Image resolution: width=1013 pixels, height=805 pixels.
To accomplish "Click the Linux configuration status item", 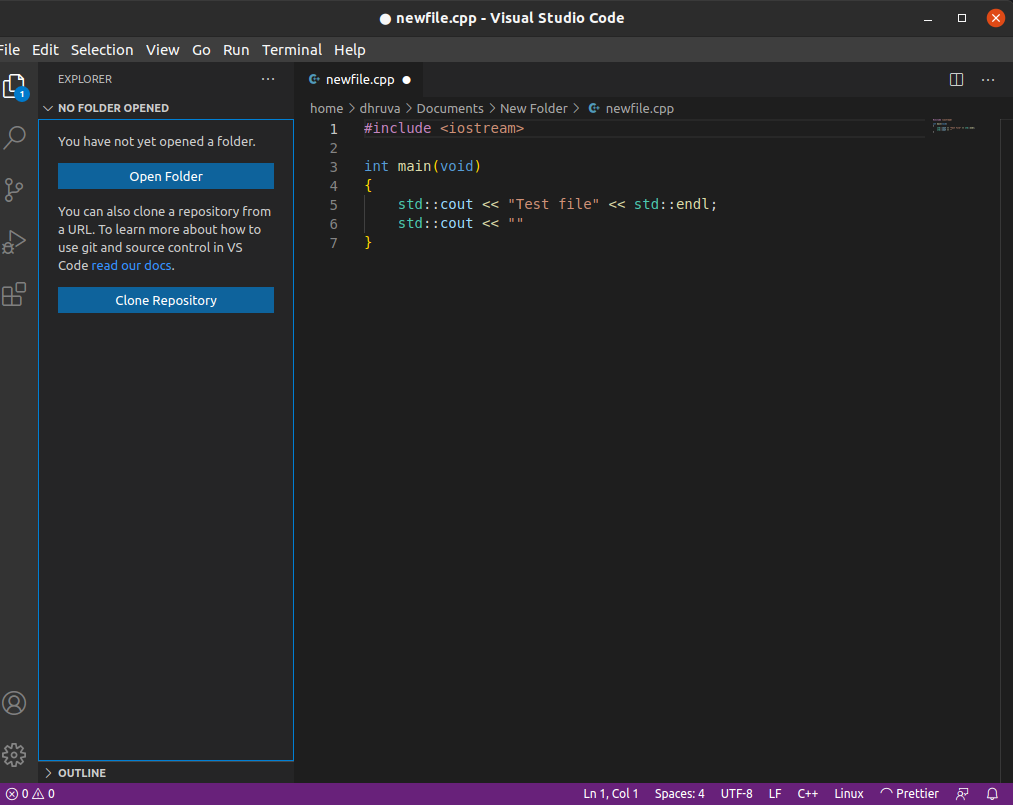I will [x=848, y=794].
